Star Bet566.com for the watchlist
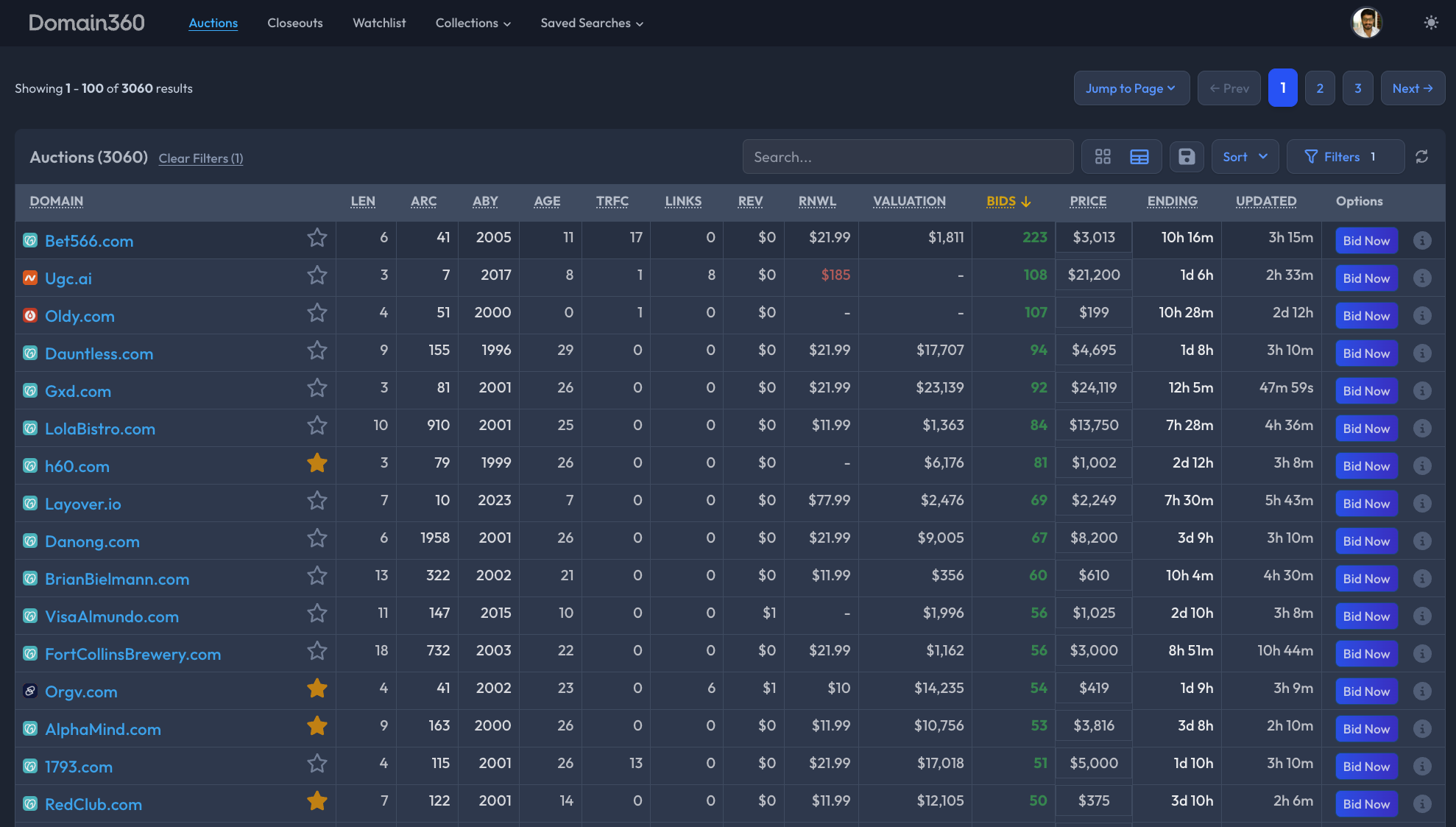The width and height of the screenshot is (1456, 827). [317, 238]
